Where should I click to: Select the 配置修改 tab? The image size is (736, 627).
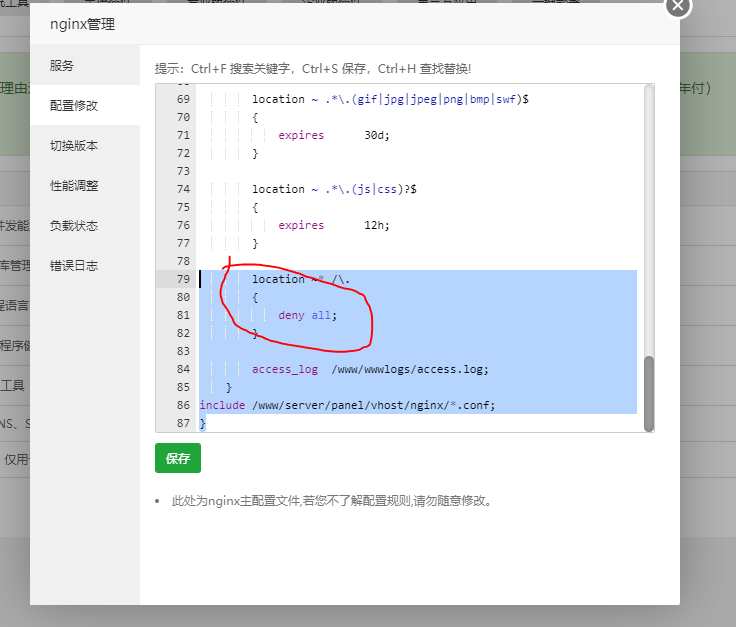pos(85,106)
